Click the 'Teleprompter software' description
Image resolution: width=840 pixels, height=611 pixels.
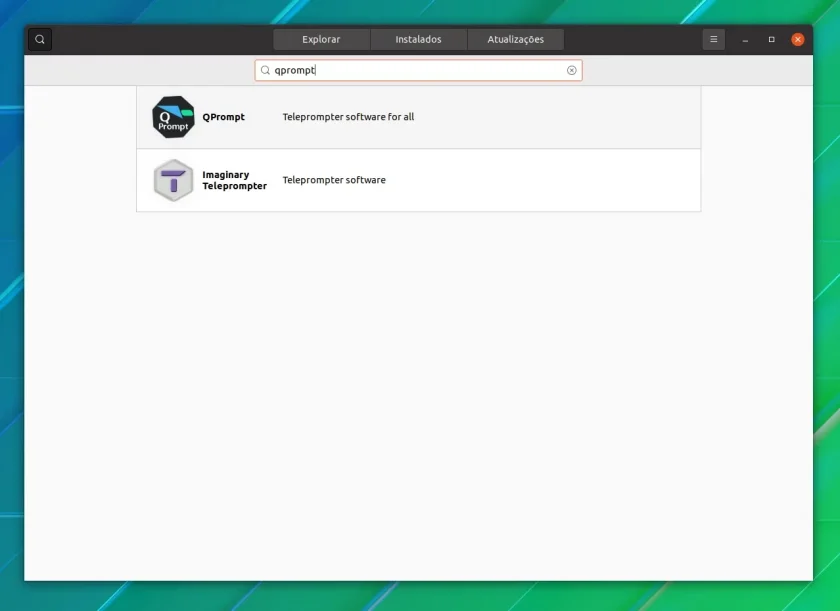(334, 180)
